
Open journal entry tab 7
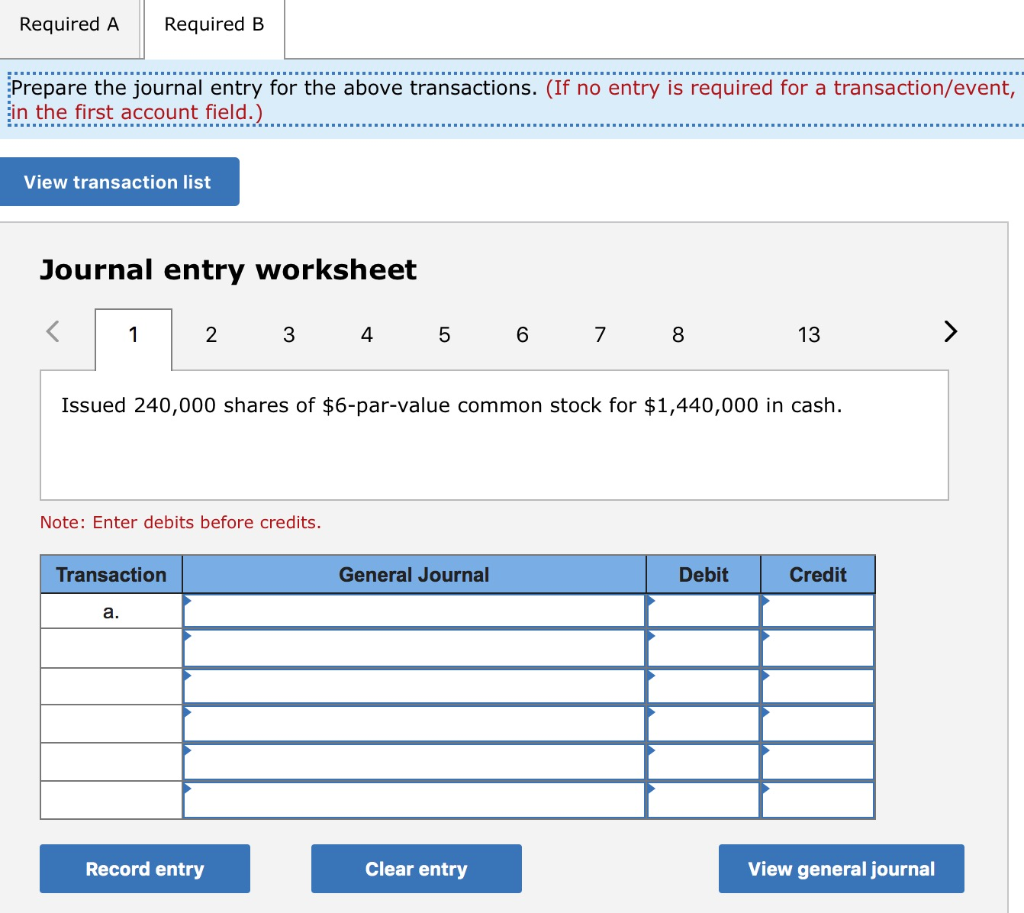(x=600, y=335)
